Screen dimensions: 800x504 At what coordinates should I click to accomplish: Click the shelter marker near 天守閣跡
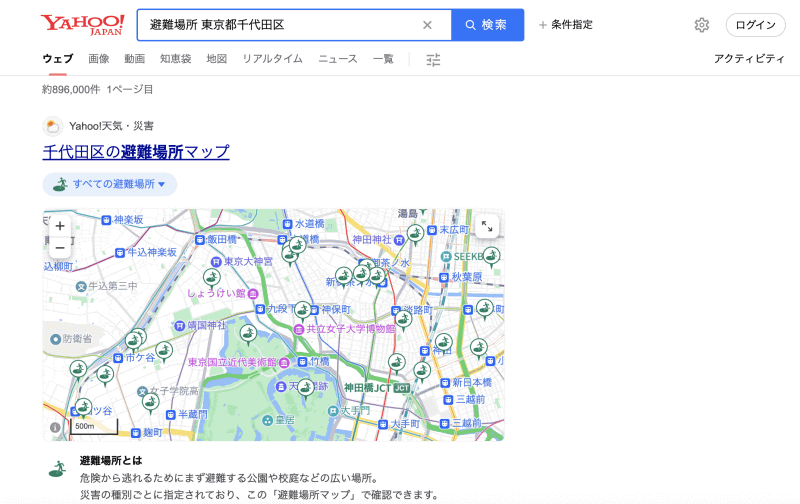coord(305,388)
